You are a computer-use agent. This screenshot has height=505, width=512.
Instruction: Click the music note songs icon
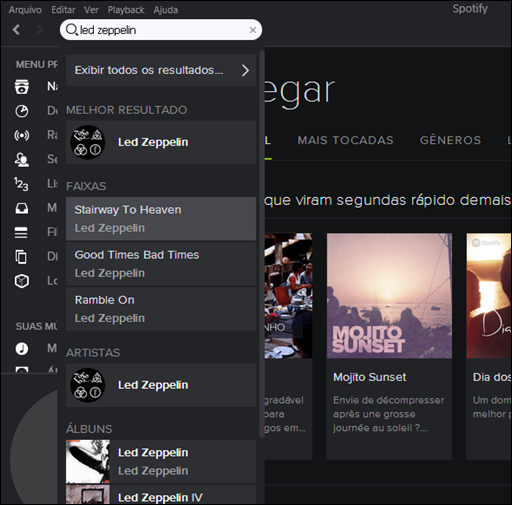pyautogui.click(x=22, y=349)
